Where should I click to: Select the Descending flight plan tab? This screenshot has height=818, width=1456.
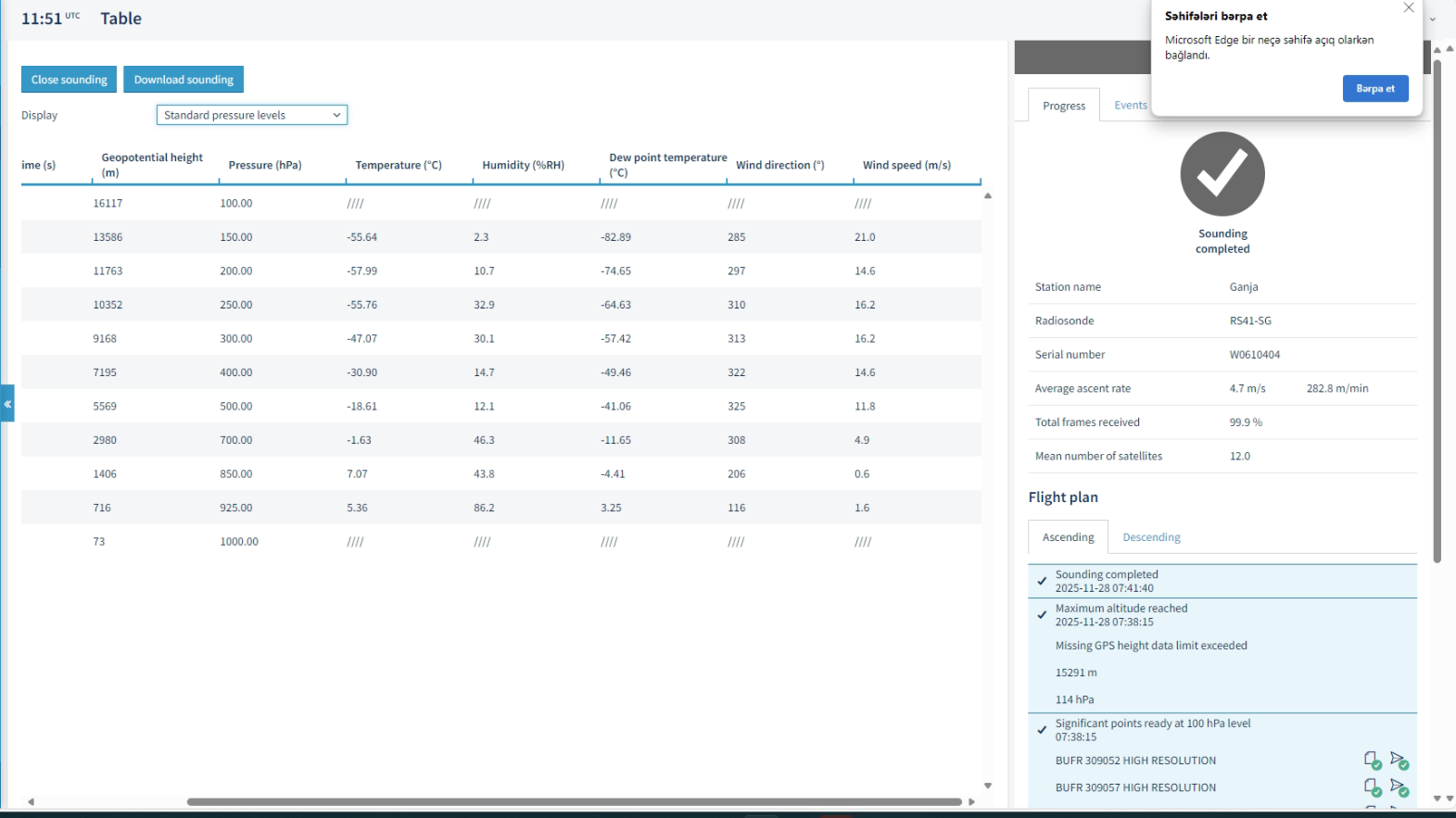click(1151, 537)
